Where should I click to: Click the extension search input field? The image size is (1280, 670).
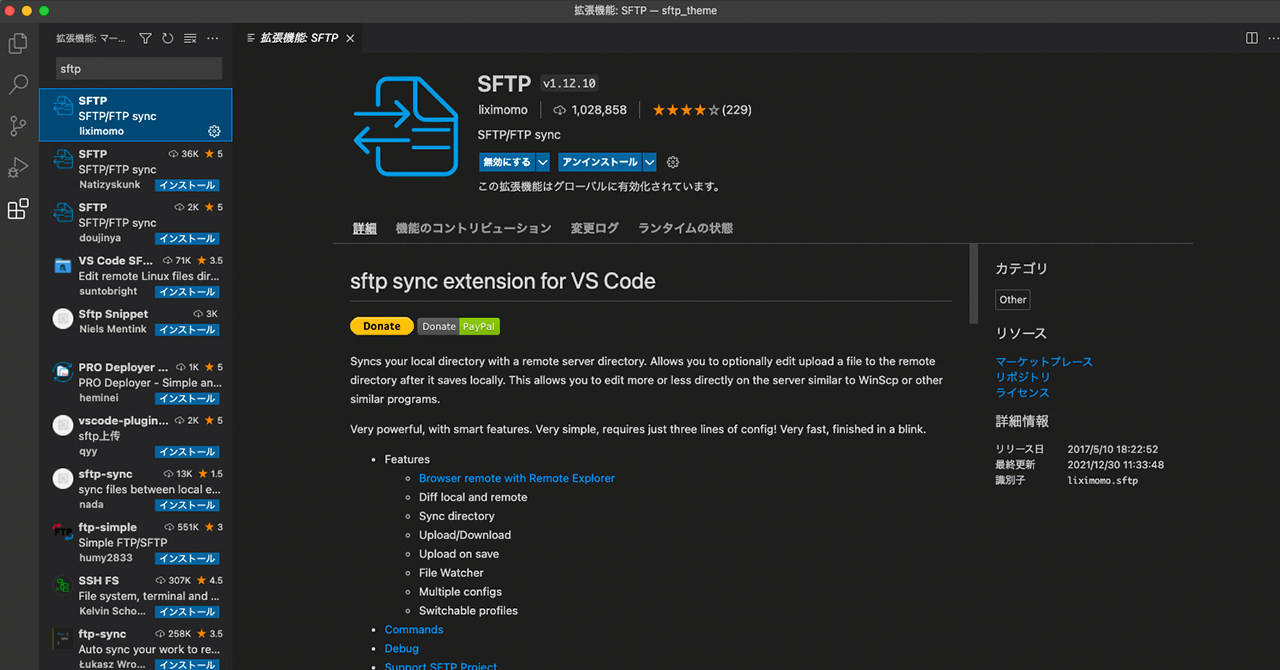click(139, 69)
